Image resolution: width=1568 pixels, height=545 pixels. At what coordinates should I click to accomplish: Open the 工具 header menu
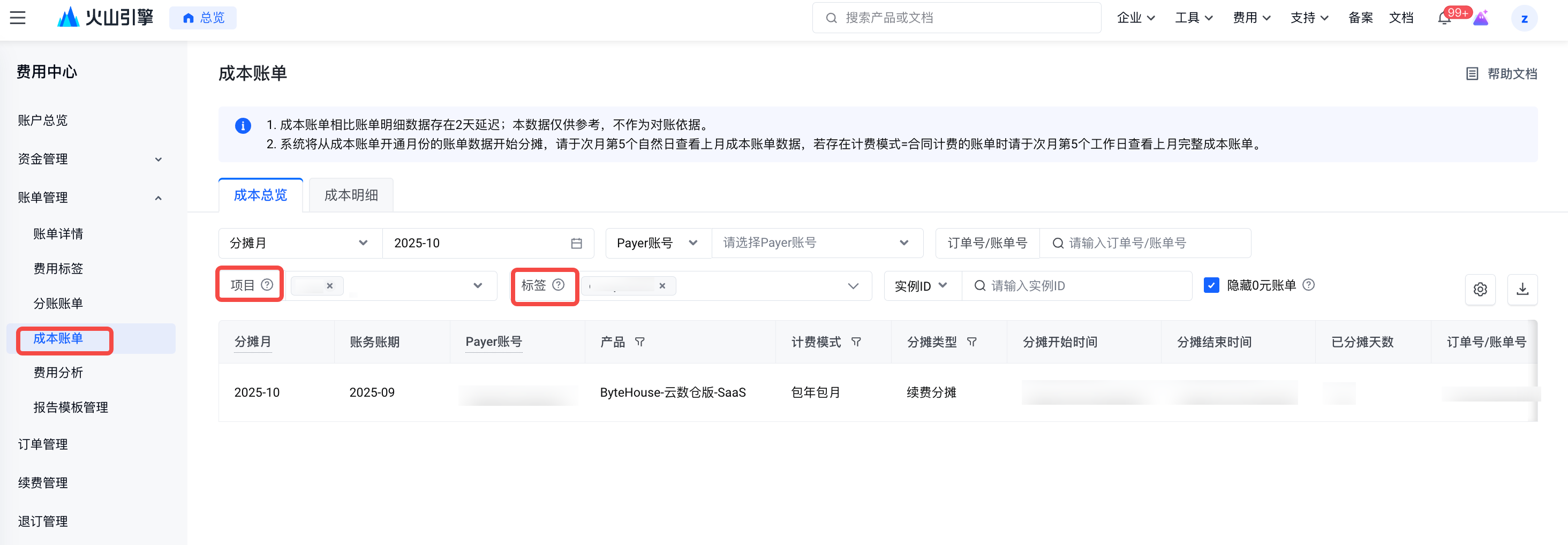1194,18
